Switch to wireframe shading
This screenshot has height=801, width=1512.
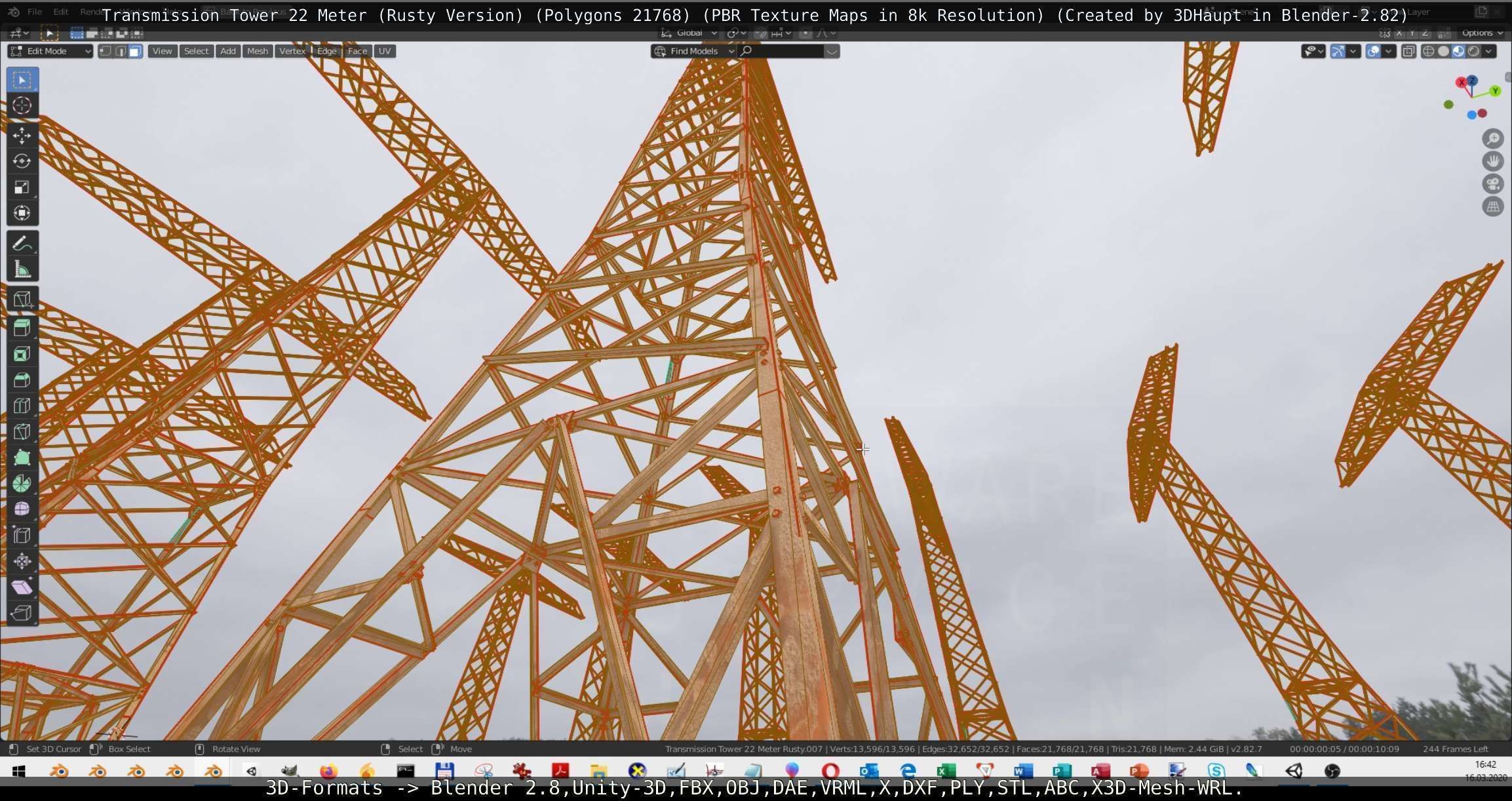coord(1429,51)
